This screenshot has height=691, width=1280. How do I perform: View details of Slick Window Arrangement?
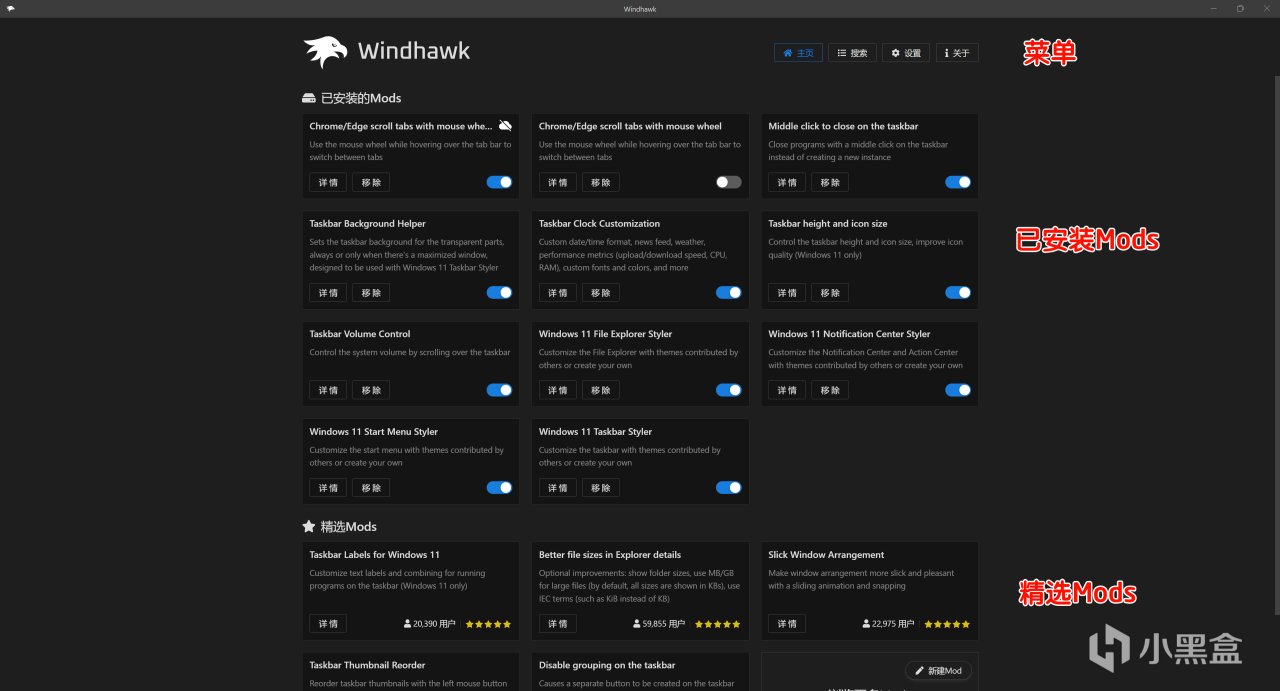click(787, 624)
